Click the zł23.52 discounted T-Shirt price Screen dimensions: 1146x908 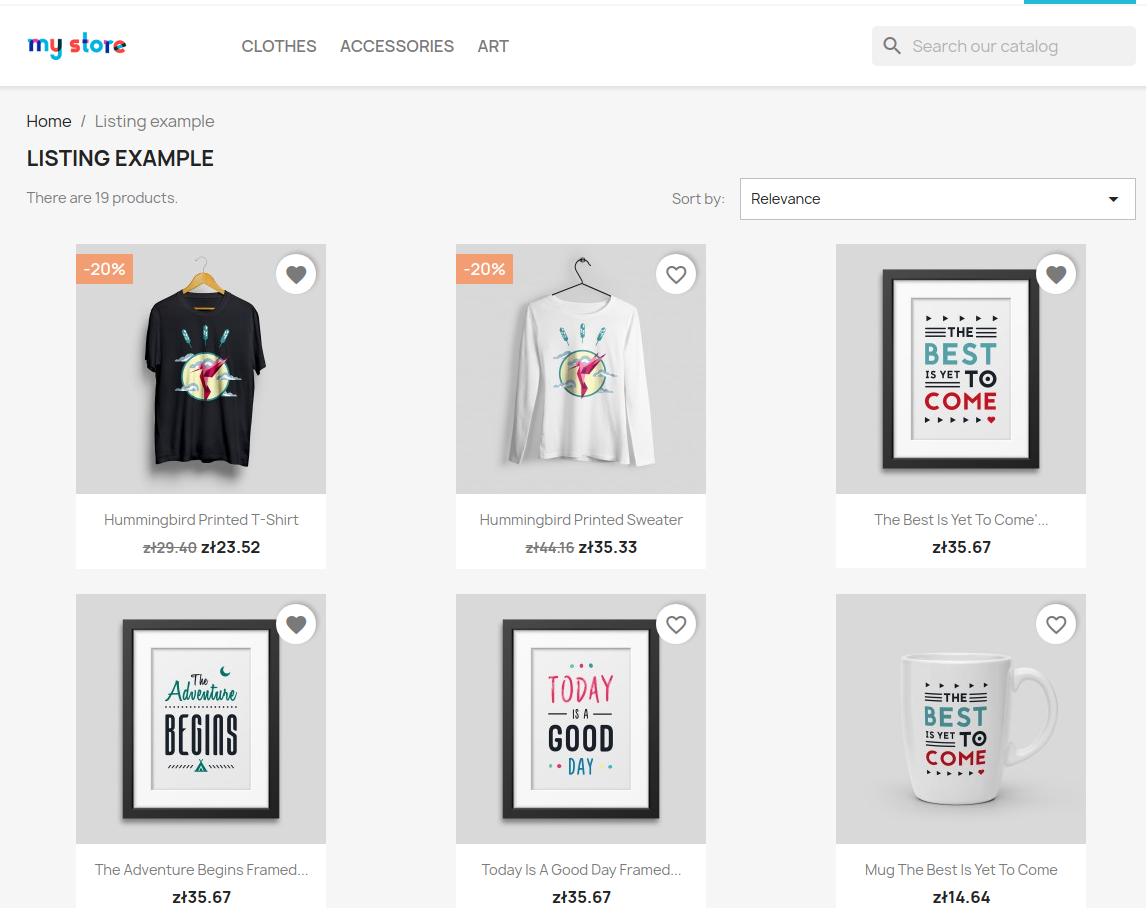pyautogui.click(x=230, y=548)
